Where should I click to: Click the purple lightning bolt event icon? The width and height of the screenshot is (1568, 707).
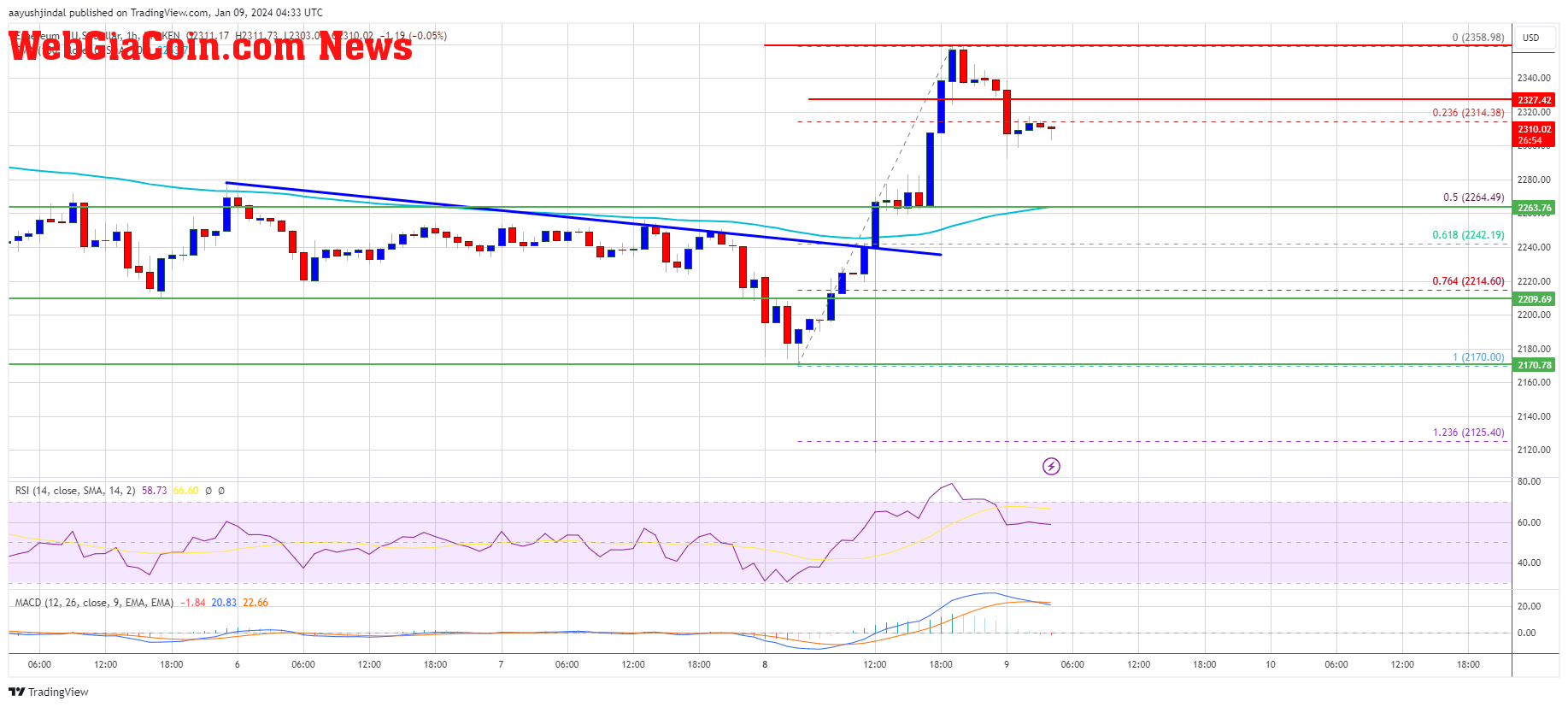point(1051,466)
